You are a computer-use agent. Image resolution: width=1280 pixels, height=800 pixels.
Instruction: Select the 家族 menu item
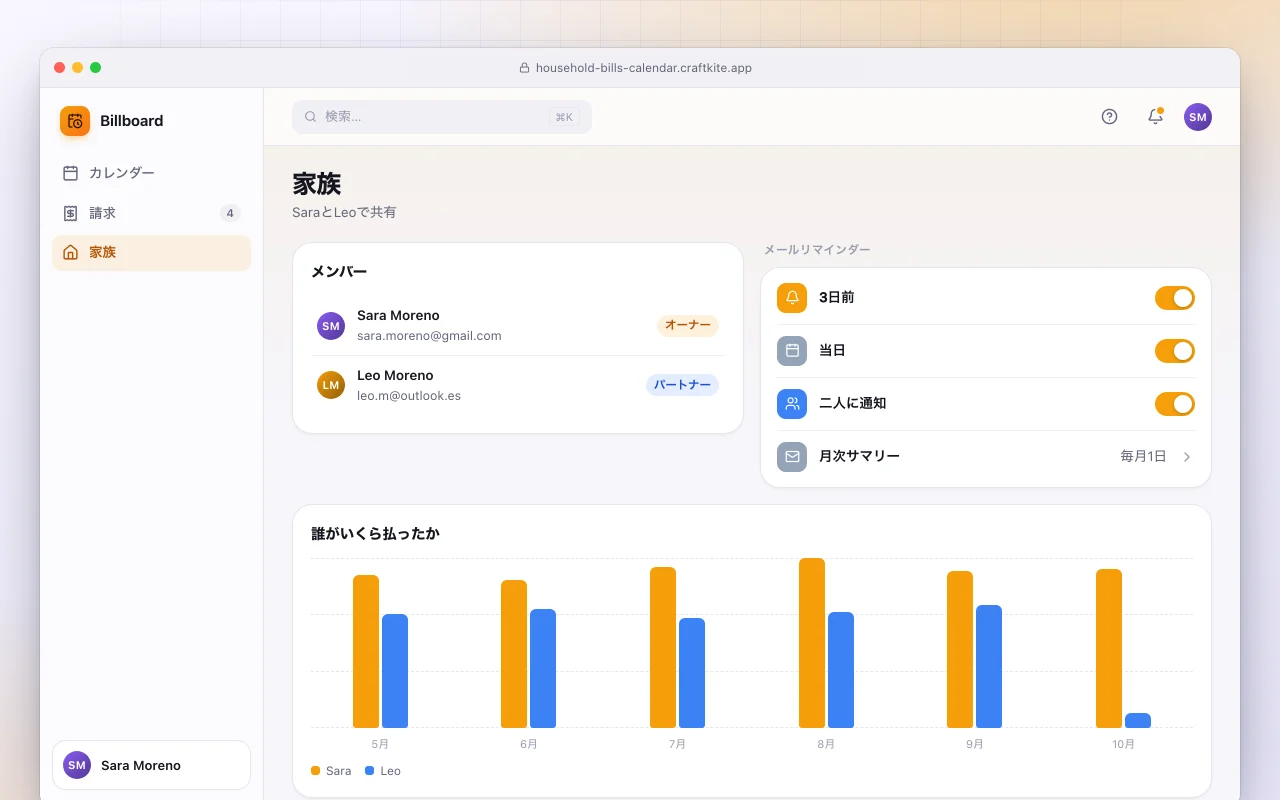[x=151, y=252]
